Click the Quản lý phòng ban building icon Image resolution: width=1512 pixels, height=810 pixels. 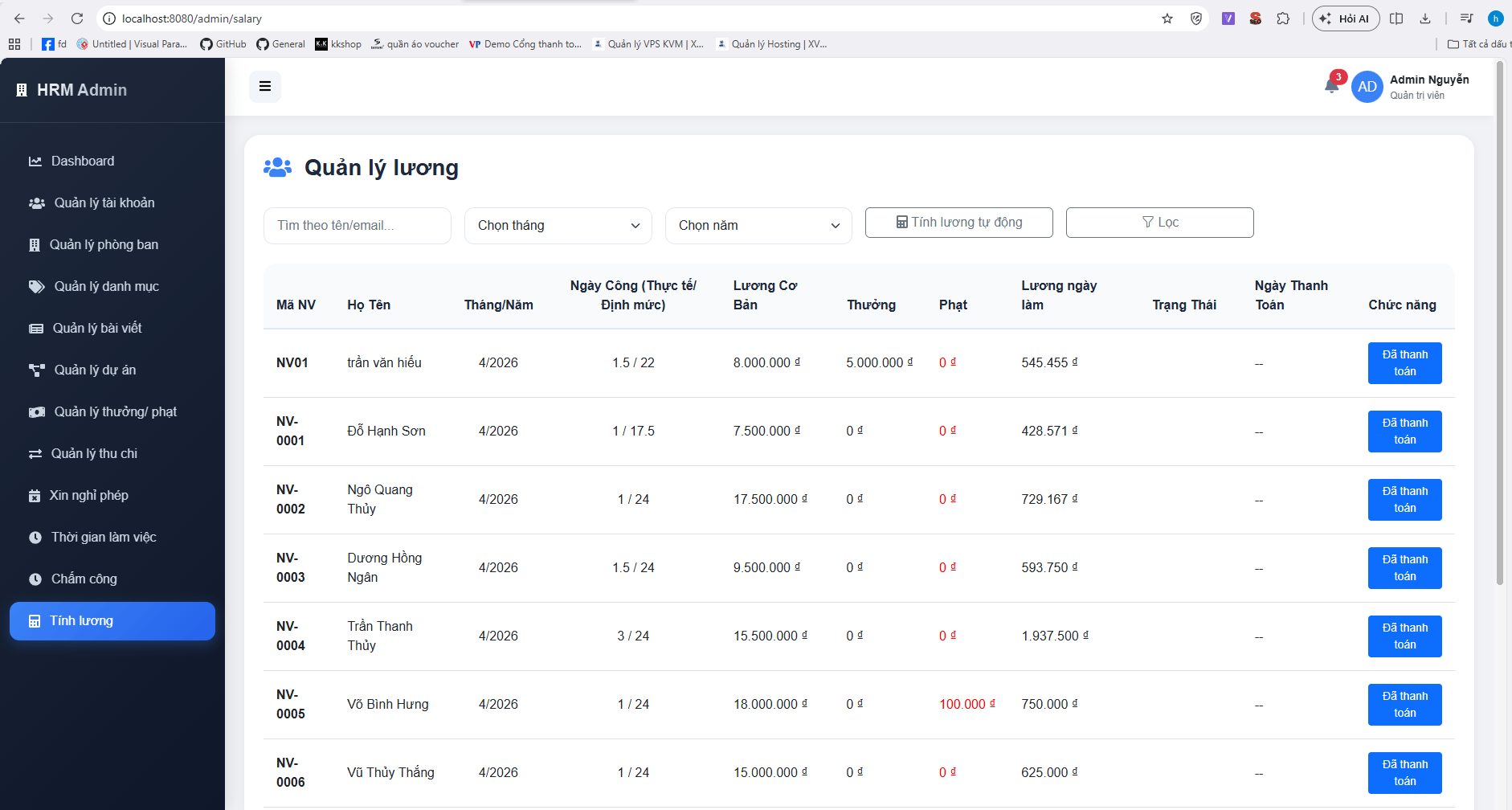coord(35,245)
